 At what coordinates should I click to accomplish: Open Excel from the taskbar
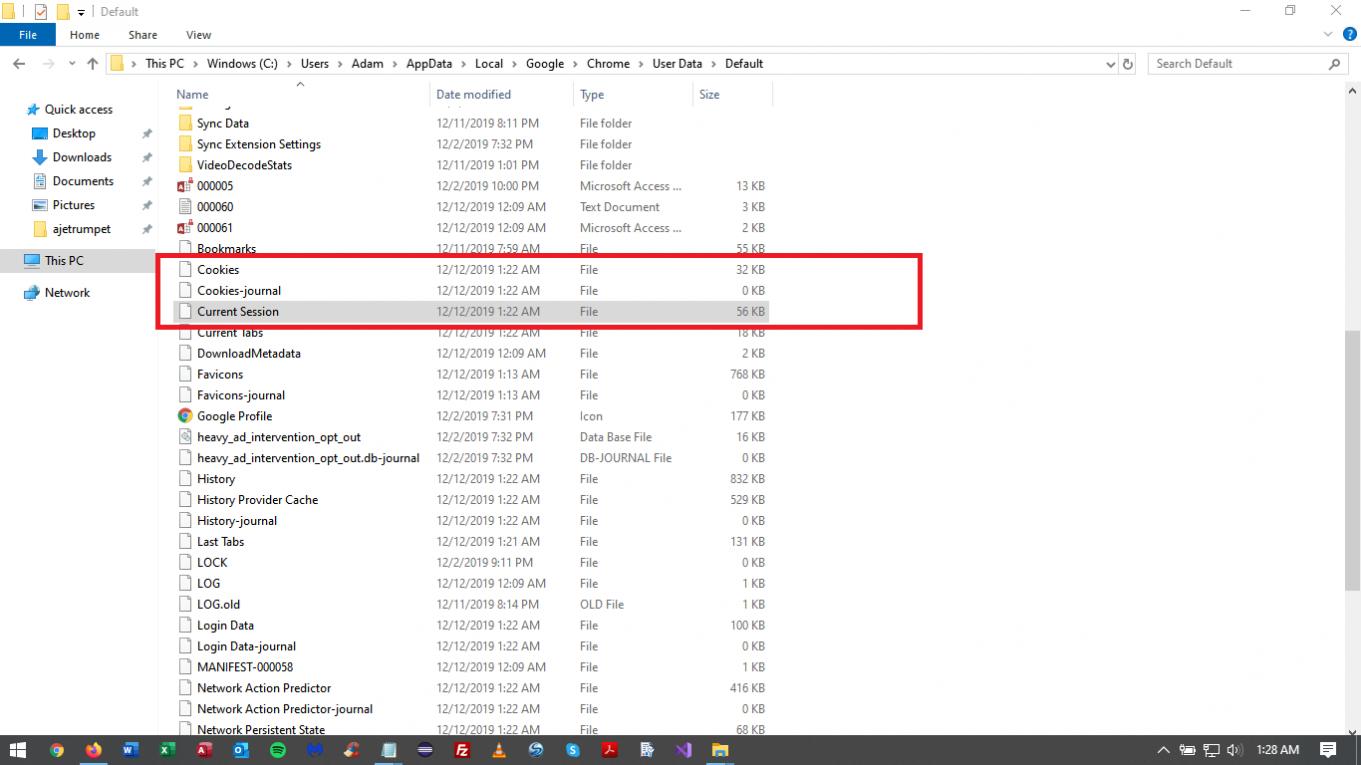[x=167, y=750]
